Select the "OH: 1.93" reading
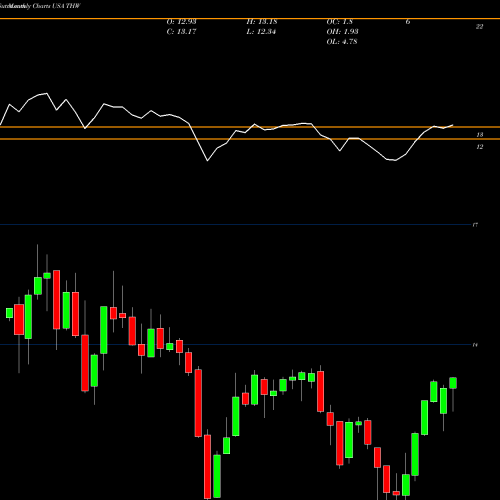This screenshot has height=500, width=500. pyautogui.click(x=342, y=32)
